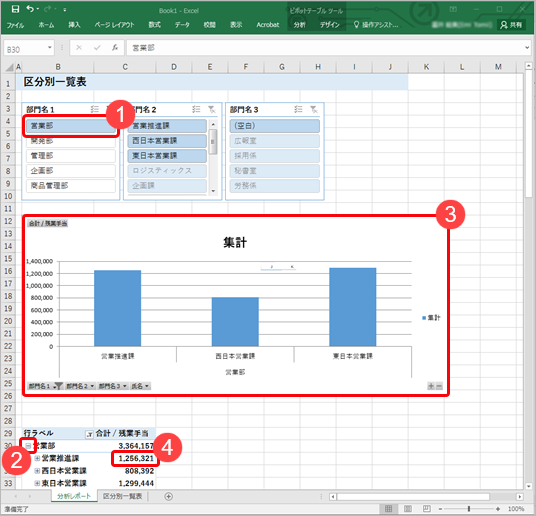Click the Insert Function fx icon
The width and height of the screenshot is (536, 516).
coord(115,48)
